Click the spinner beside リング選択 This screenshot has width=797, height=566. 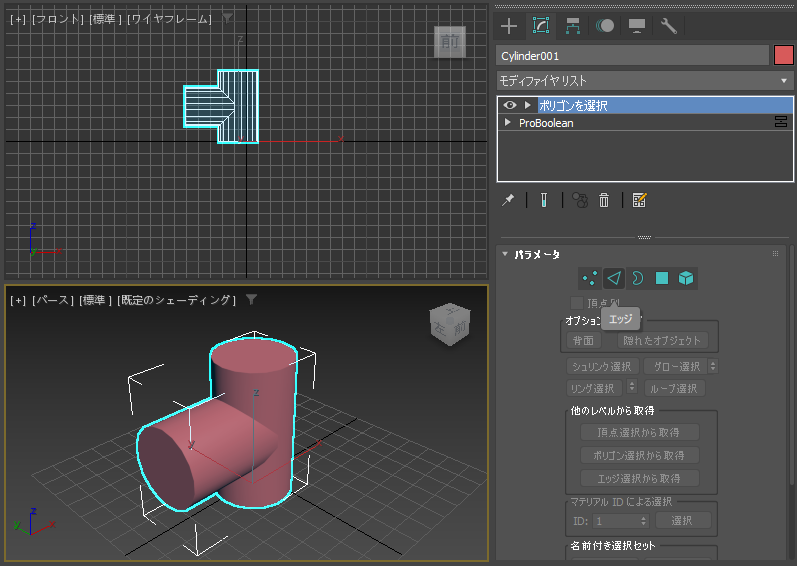[632, 387]
